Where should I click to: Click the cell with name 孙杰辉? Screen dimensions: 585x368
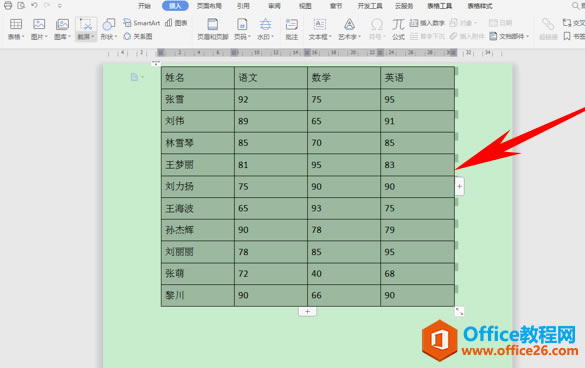click(x=198, y=230)
